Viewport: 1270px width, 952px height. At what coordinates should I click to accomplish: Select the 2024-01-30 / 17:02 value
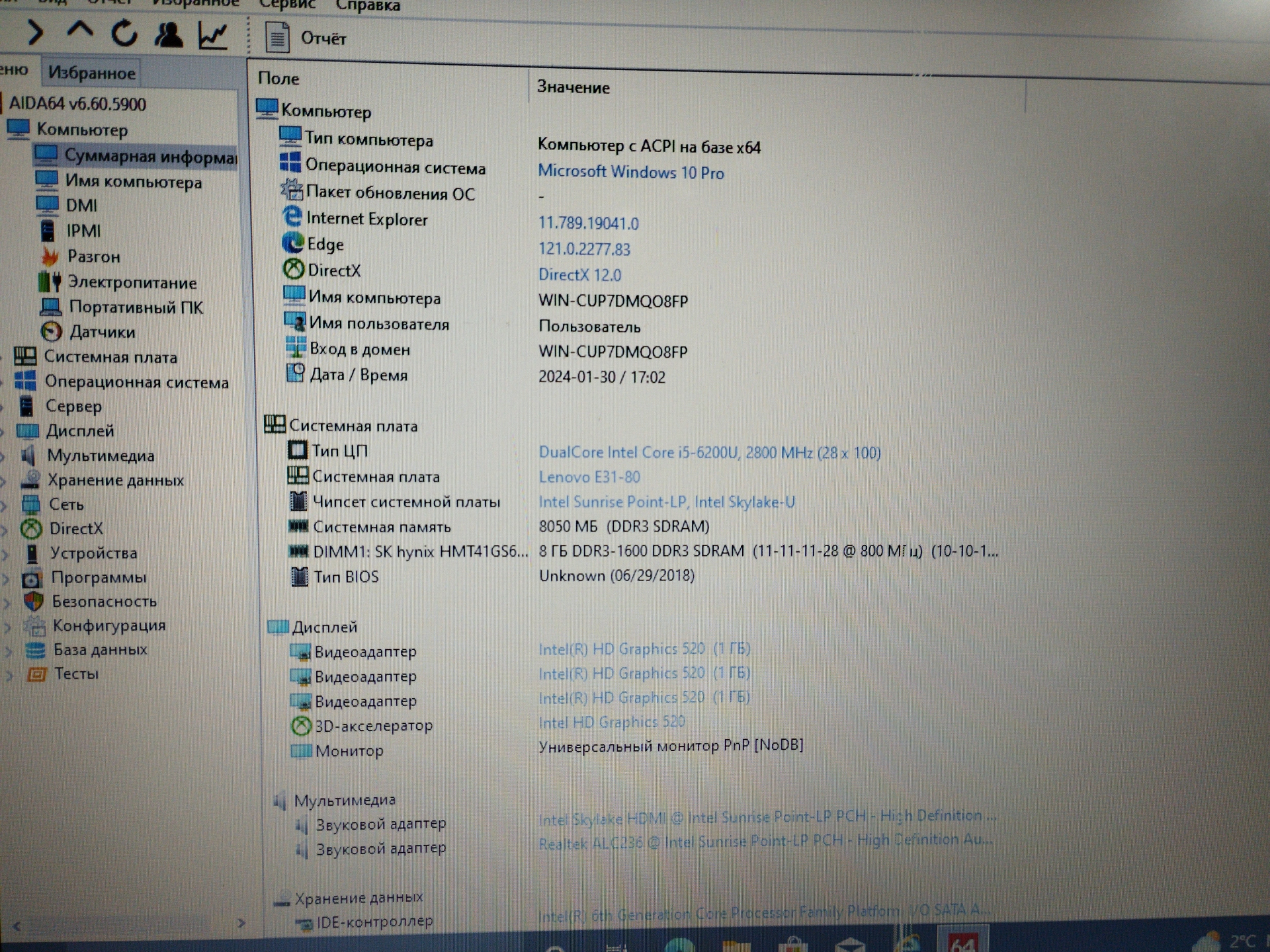point(602,377)
